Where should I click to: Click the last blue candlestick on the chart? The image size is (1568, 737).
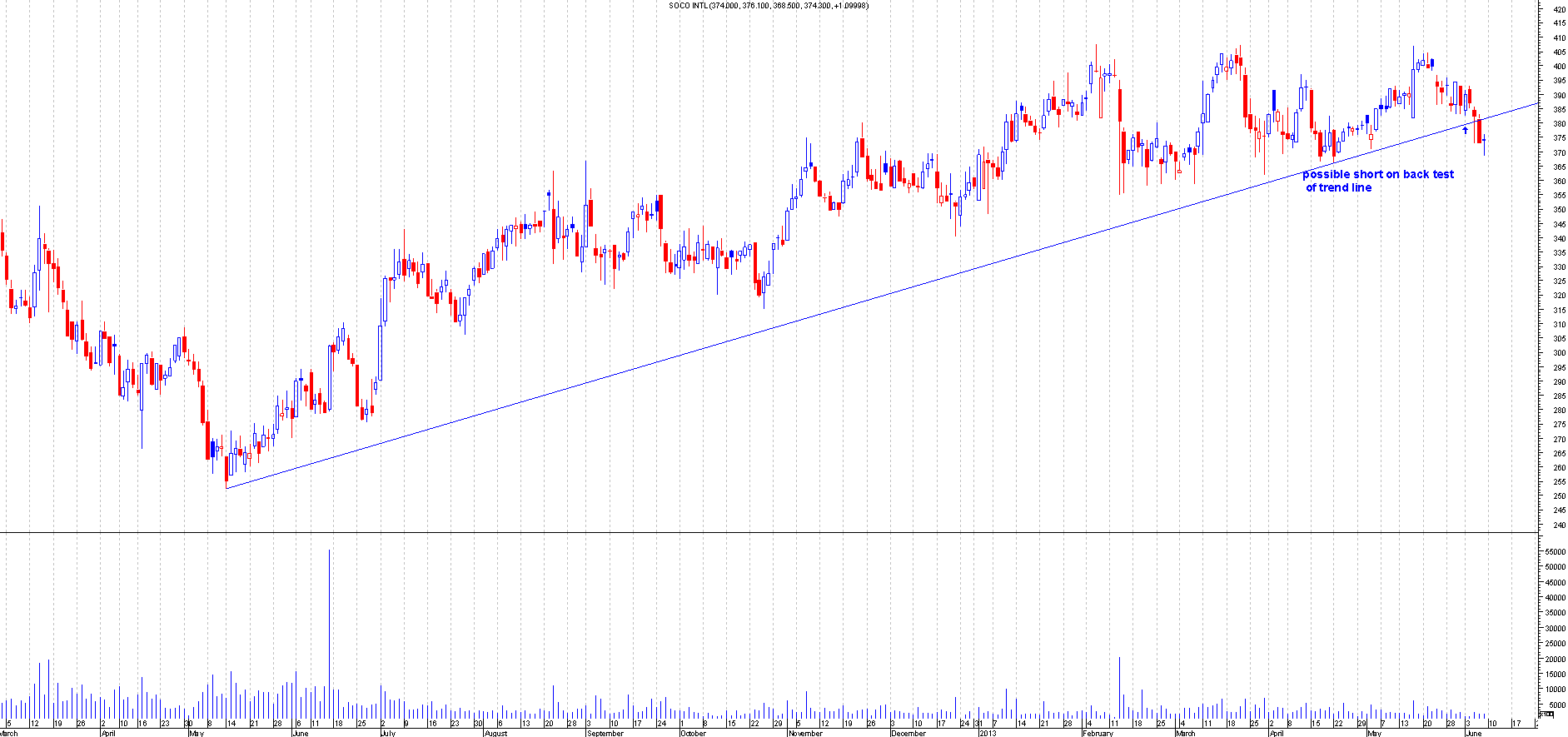(1484, 143)
